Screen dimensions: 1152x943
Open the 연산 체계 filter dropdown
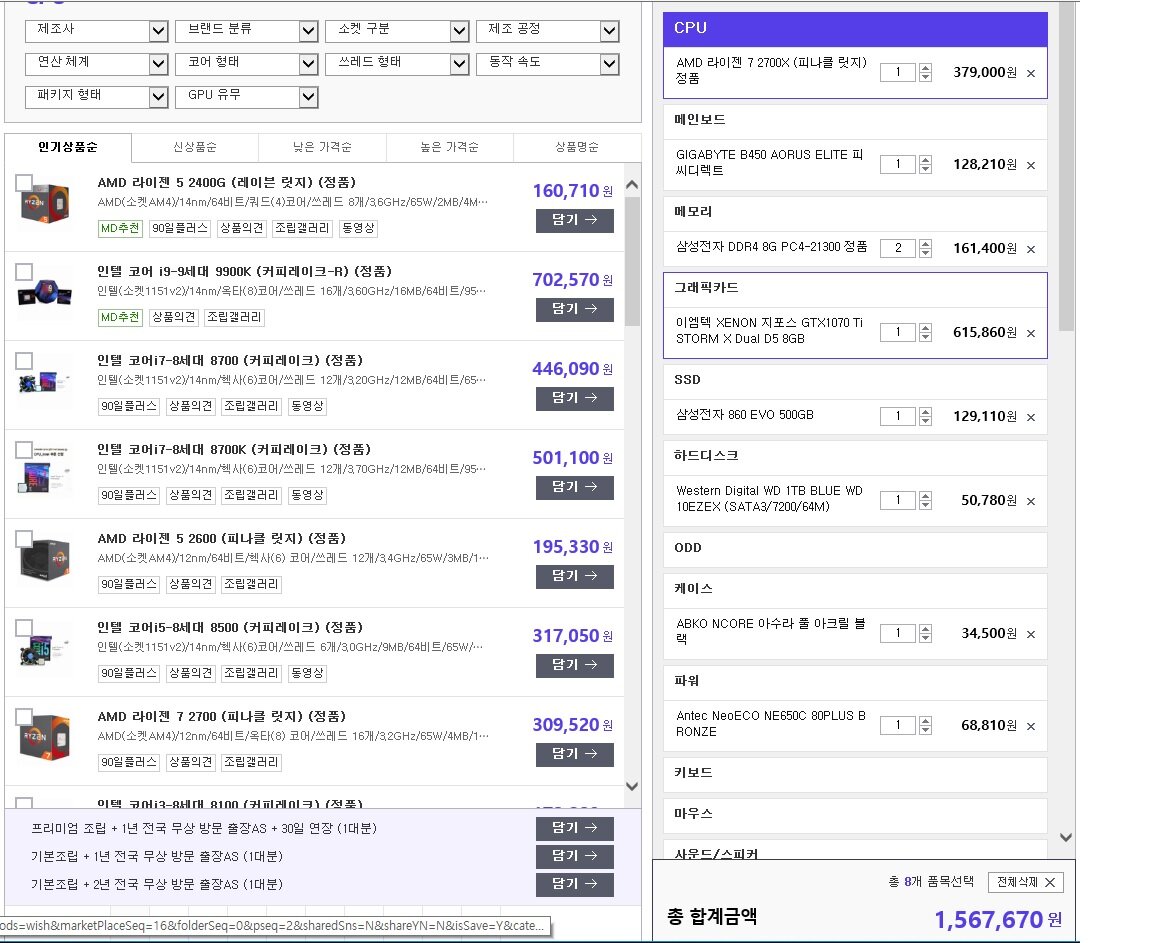pos(96,64)
